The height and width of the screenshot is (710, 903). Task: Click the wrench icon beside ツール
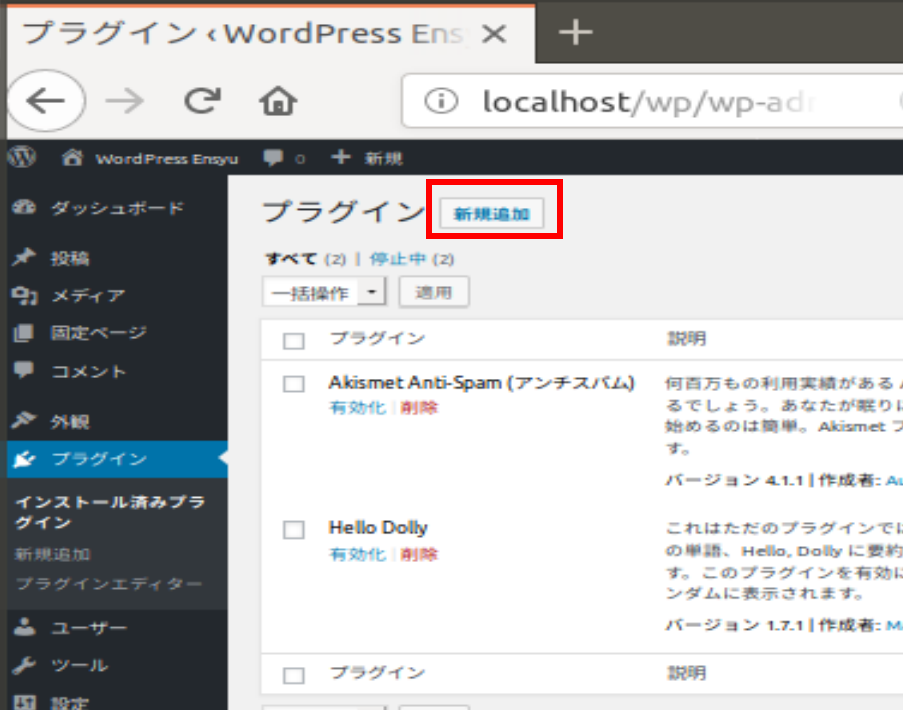[x=24, y=665]
